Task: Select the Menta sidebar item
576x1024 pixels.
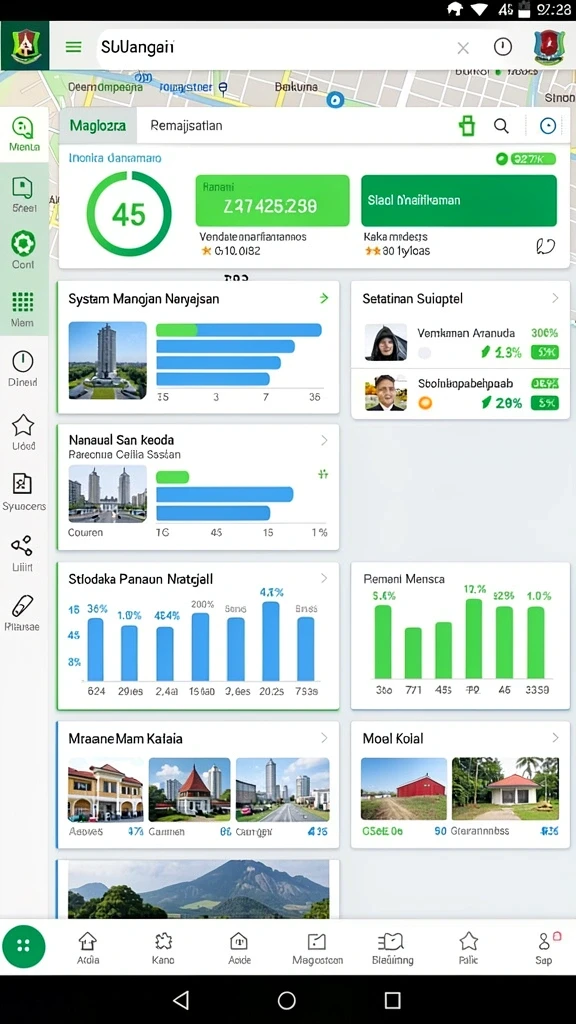Action: coord(24,134)
